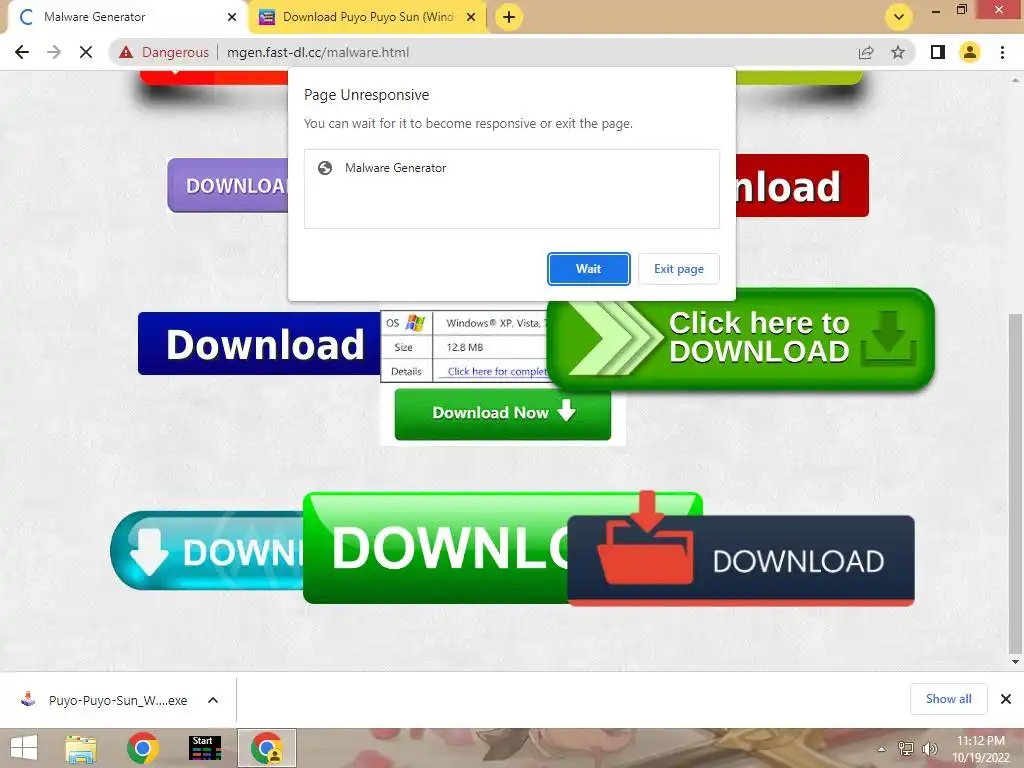Click the 12.8 MB size value
This screenshot has width=1024, height=768.
465,347
